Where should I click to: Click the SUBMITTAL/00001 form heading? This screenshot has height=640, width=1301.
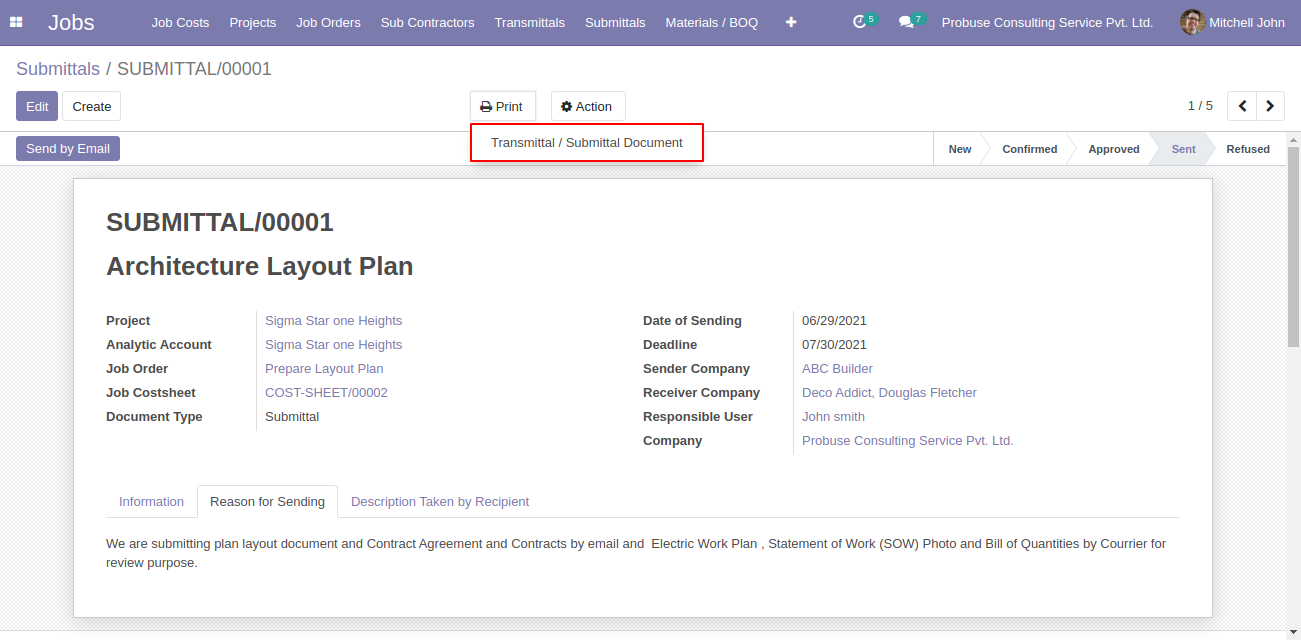pyautogui.click(x=219, y=223)
